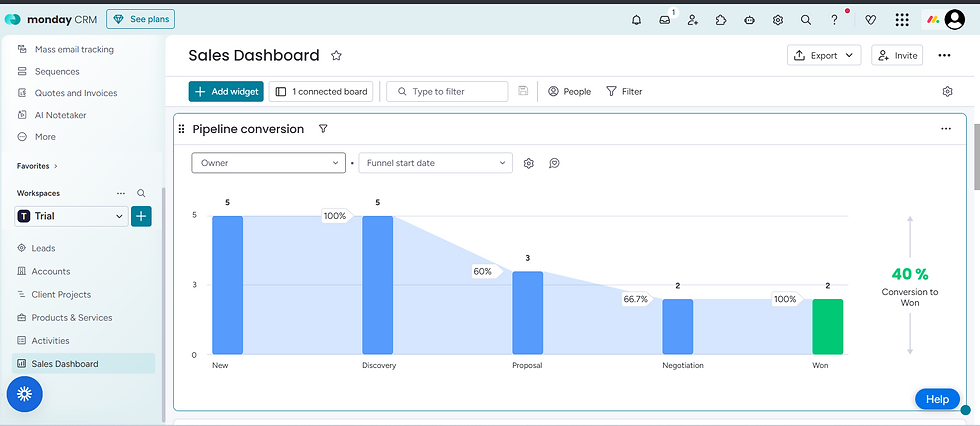Open the help question mark icon
The height and width of the screenshot is (426, 980).
point(834,20)
